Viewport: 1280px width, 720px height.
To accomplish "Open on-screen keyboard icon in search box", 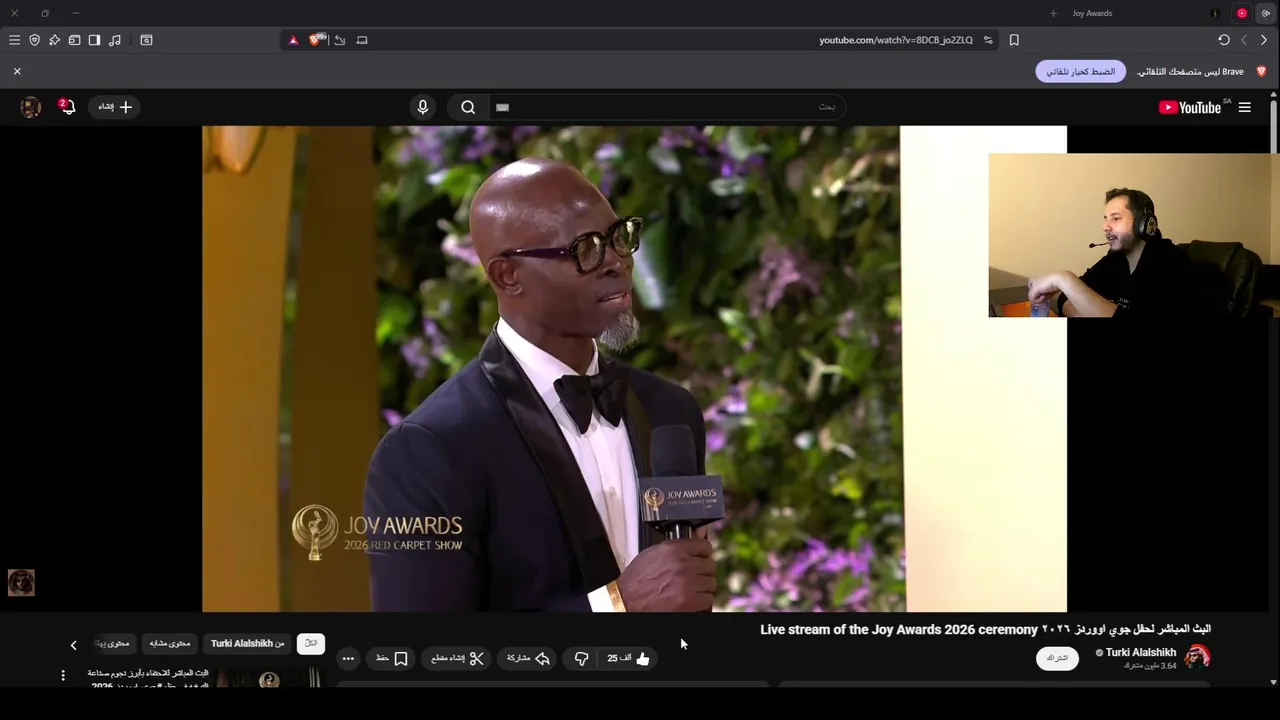I will [502, 107].
